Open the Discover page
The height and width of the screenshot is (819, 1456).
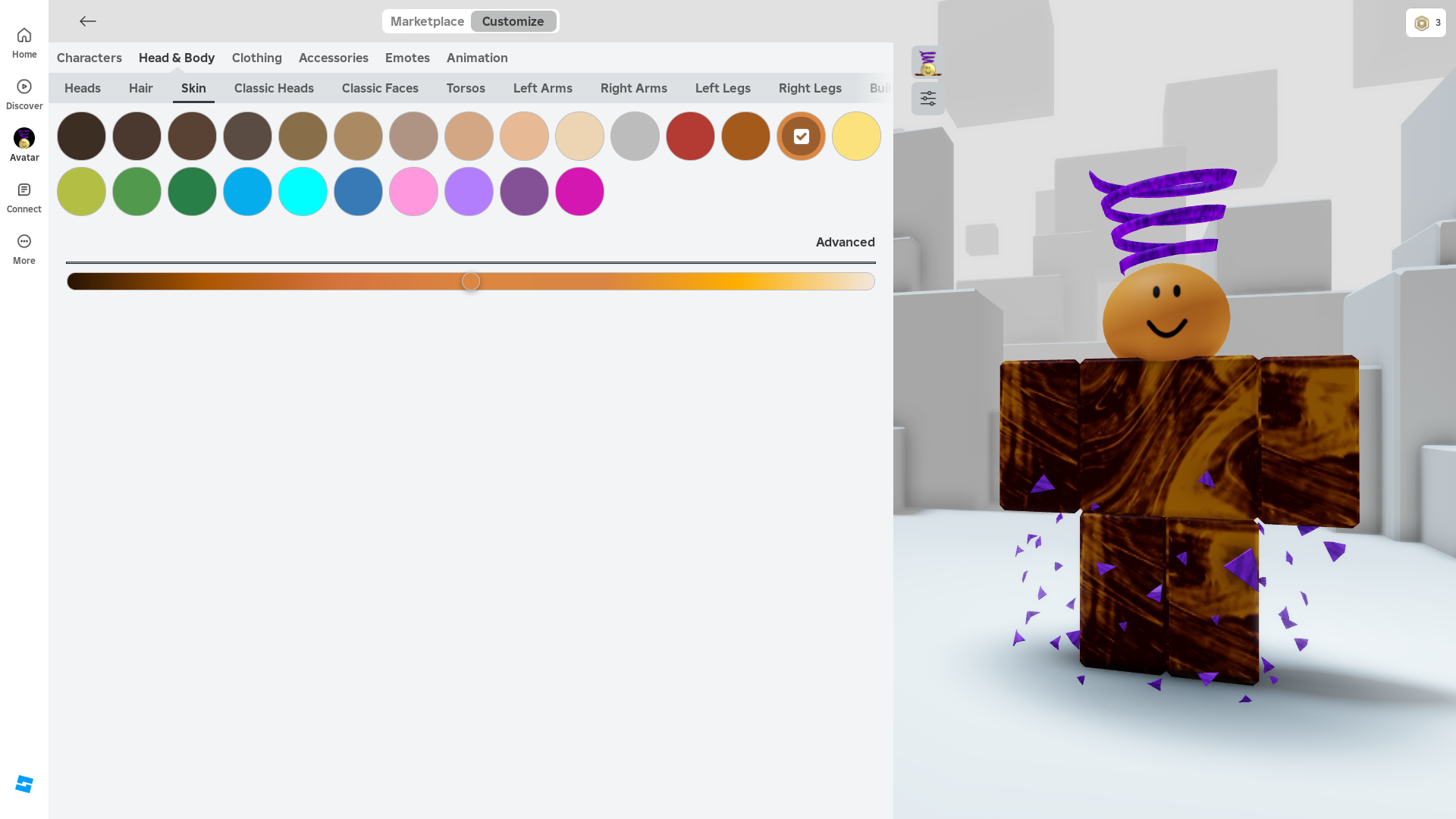click(24, 95)
